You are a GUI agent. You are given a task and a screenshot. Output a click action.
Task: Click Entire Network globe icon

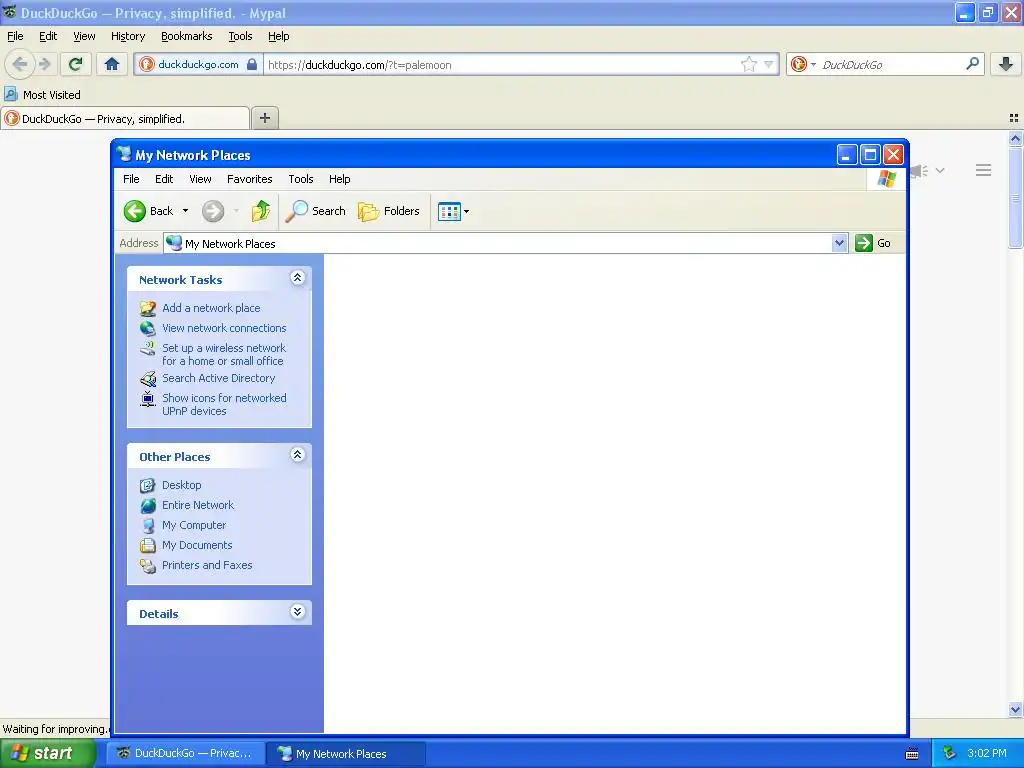[148, 505]
